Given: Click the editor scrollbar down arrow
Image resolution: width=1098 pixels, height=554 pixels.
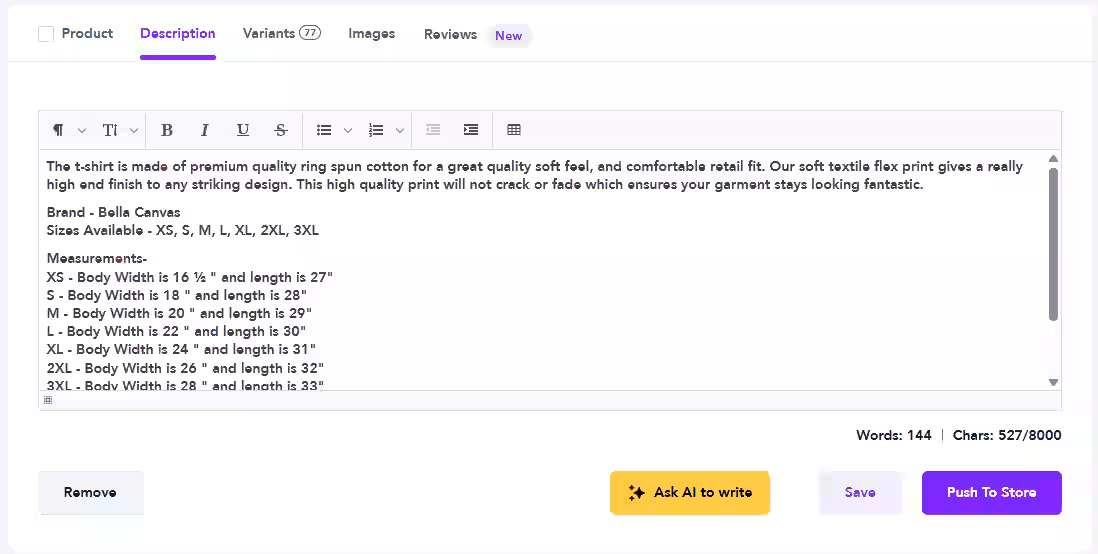Looking at the screenshot, I should [x=1053, y=382].
